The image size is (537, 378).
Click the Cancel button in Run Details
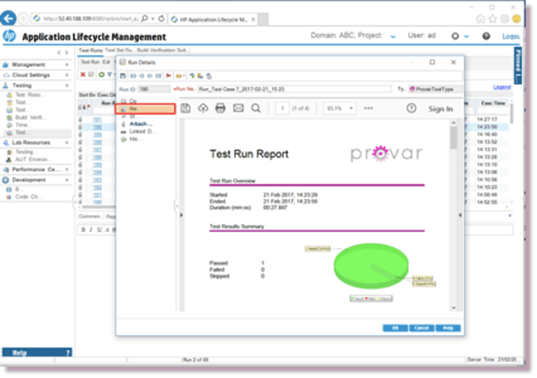[421, 328]
